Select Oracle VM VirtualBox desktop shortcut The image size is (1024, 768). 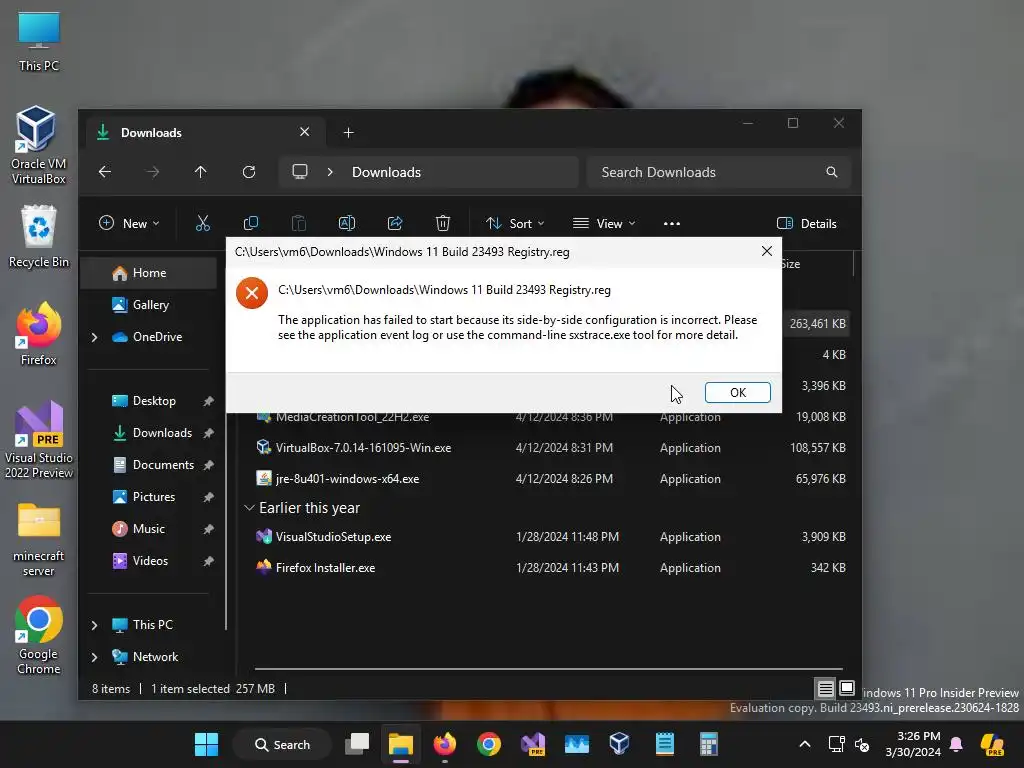[x=39, y=145]
